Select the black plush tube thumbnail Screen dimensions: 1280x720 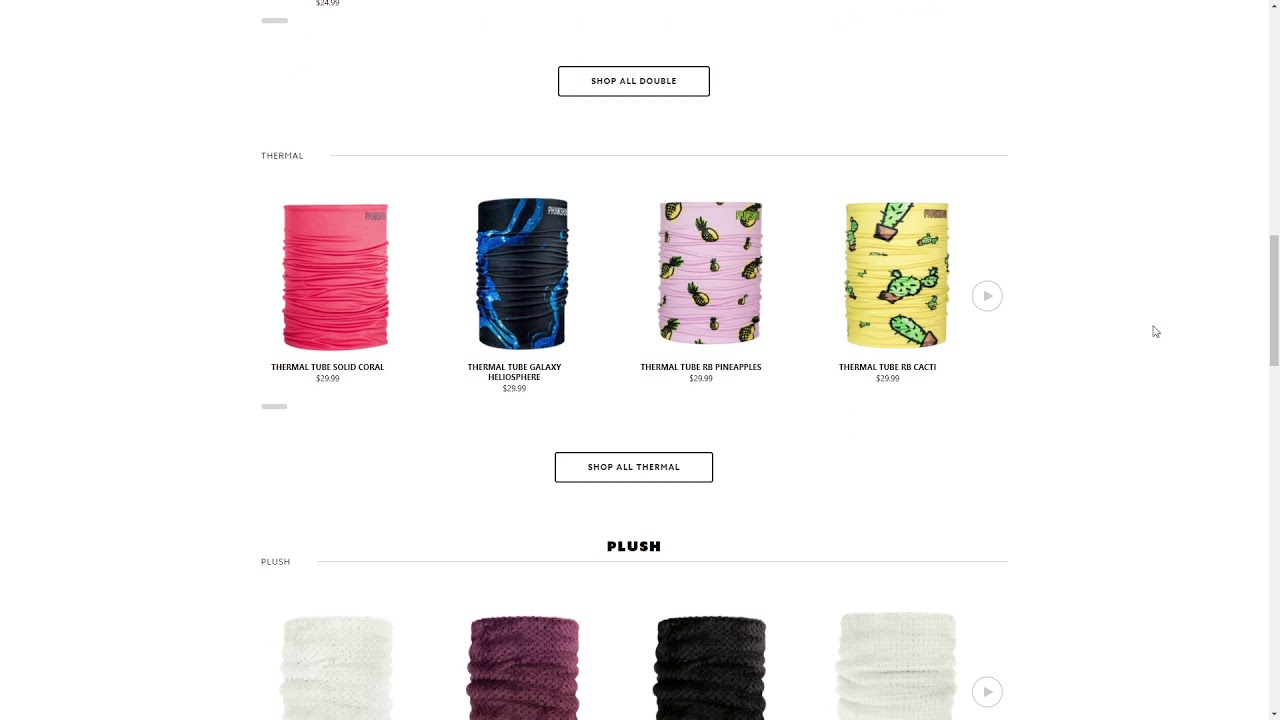coord(710,668)
